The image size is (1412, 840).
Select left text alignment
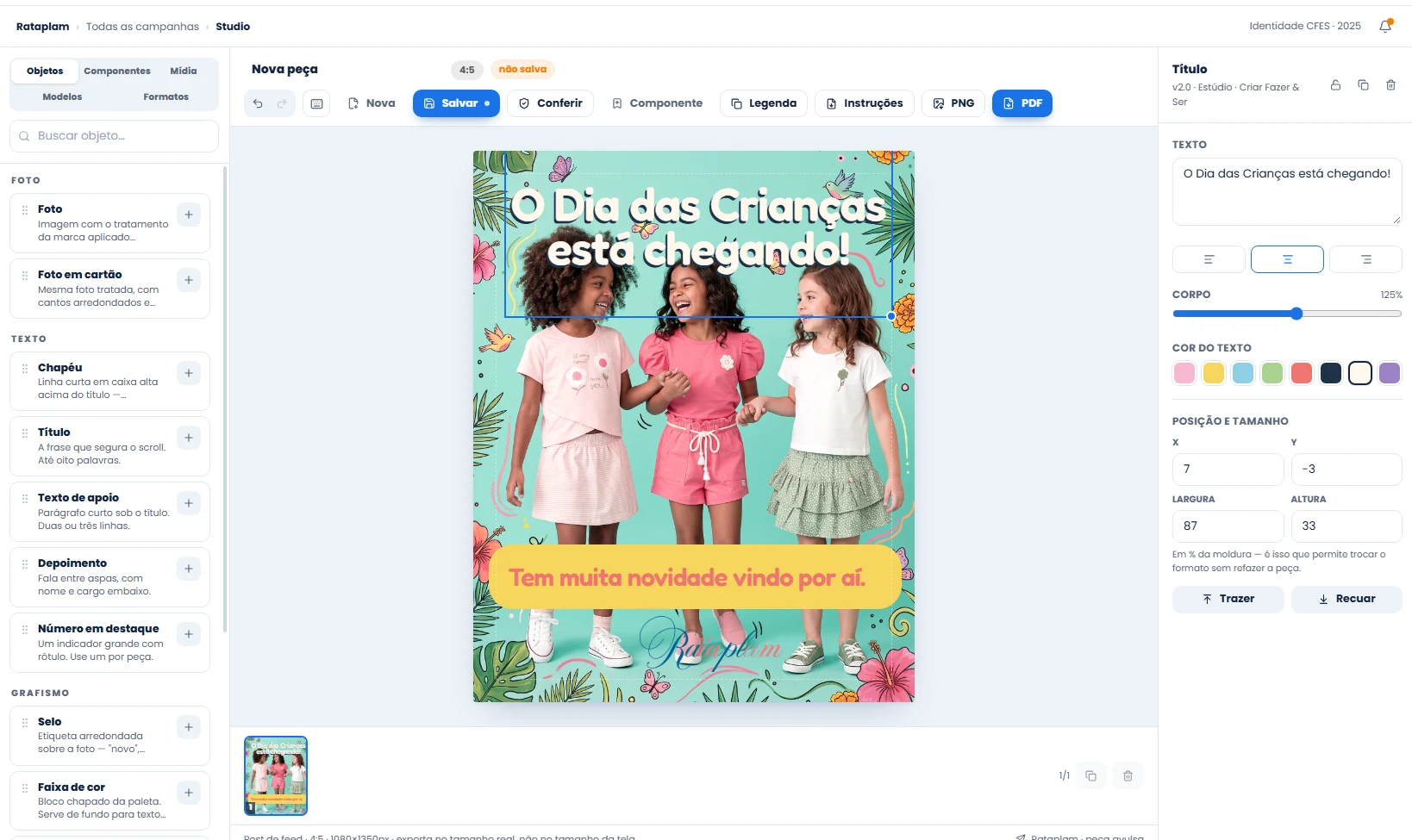pos(1209,259)
